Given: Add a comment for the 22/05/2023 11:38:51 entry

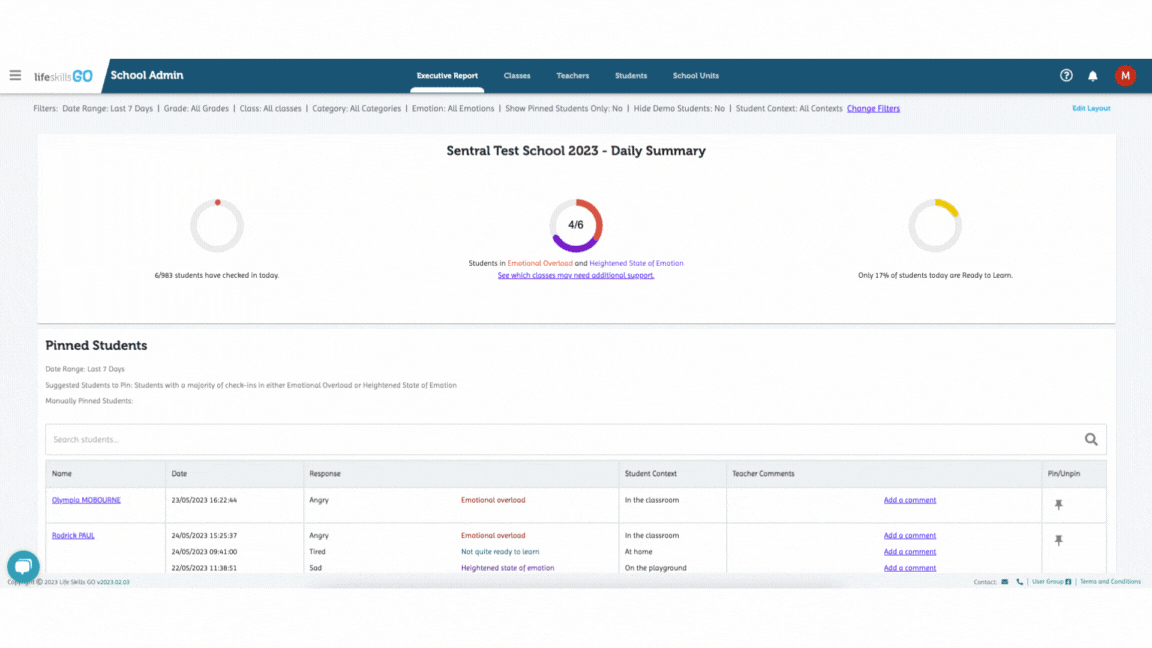Looking at the screenshot, I should click(910, 568).
